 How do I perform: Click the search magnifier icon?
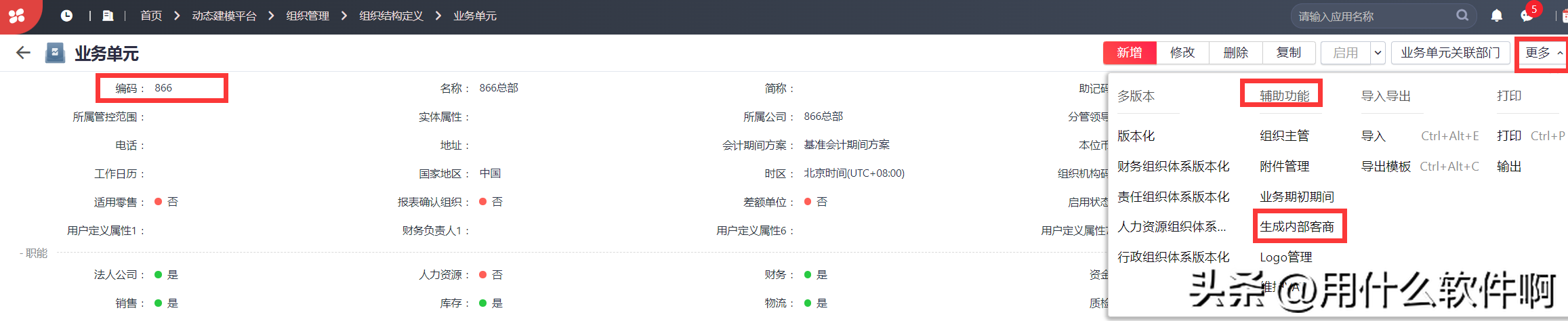point(1462,16)
